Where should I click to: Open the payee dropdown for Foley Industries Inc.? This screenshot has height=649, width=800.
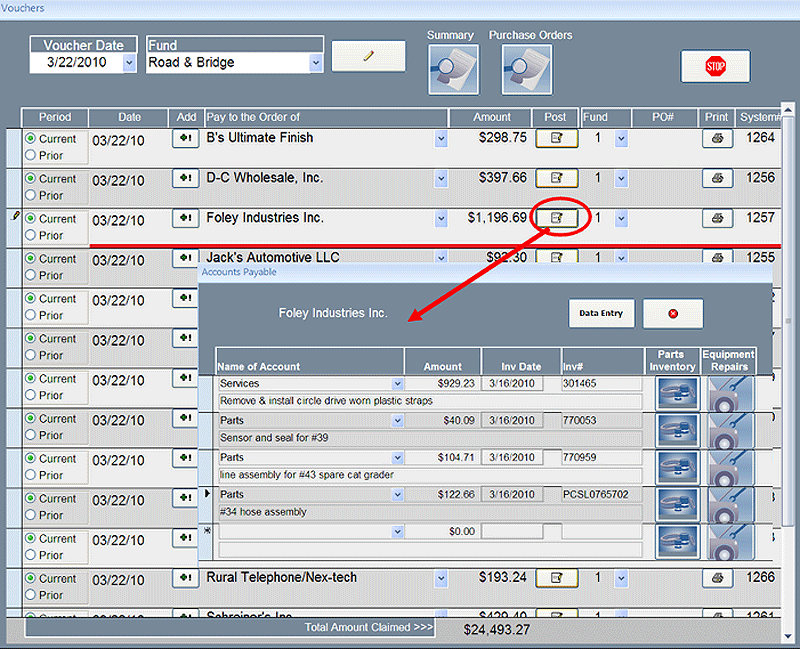[x=441, y=218]
